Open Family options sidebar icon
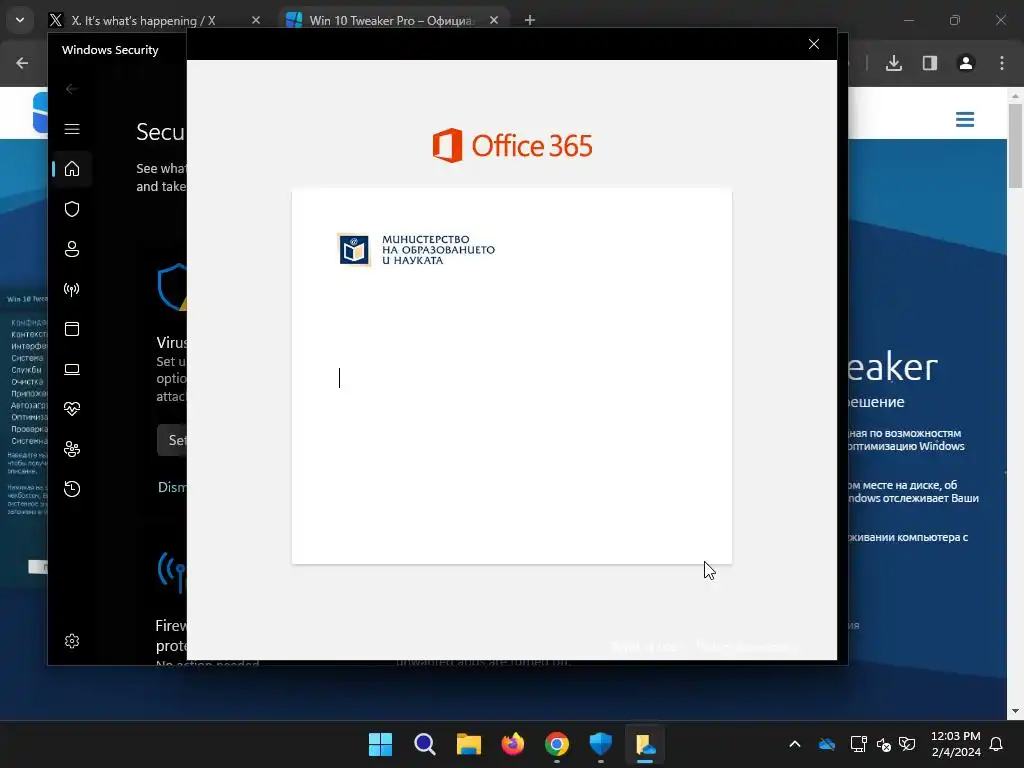The image size is (1024, 768). (72, 449)
